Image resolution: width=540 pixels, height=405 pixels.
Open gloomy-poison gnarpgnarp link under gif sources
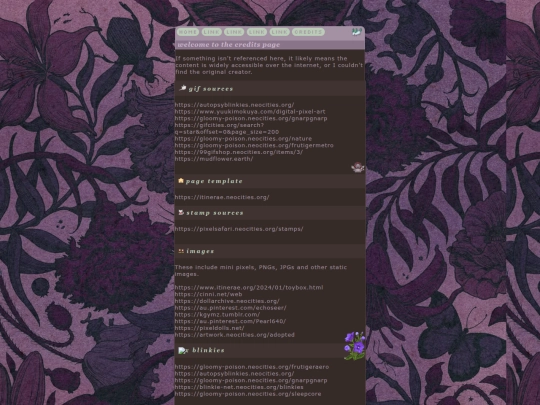251,118
